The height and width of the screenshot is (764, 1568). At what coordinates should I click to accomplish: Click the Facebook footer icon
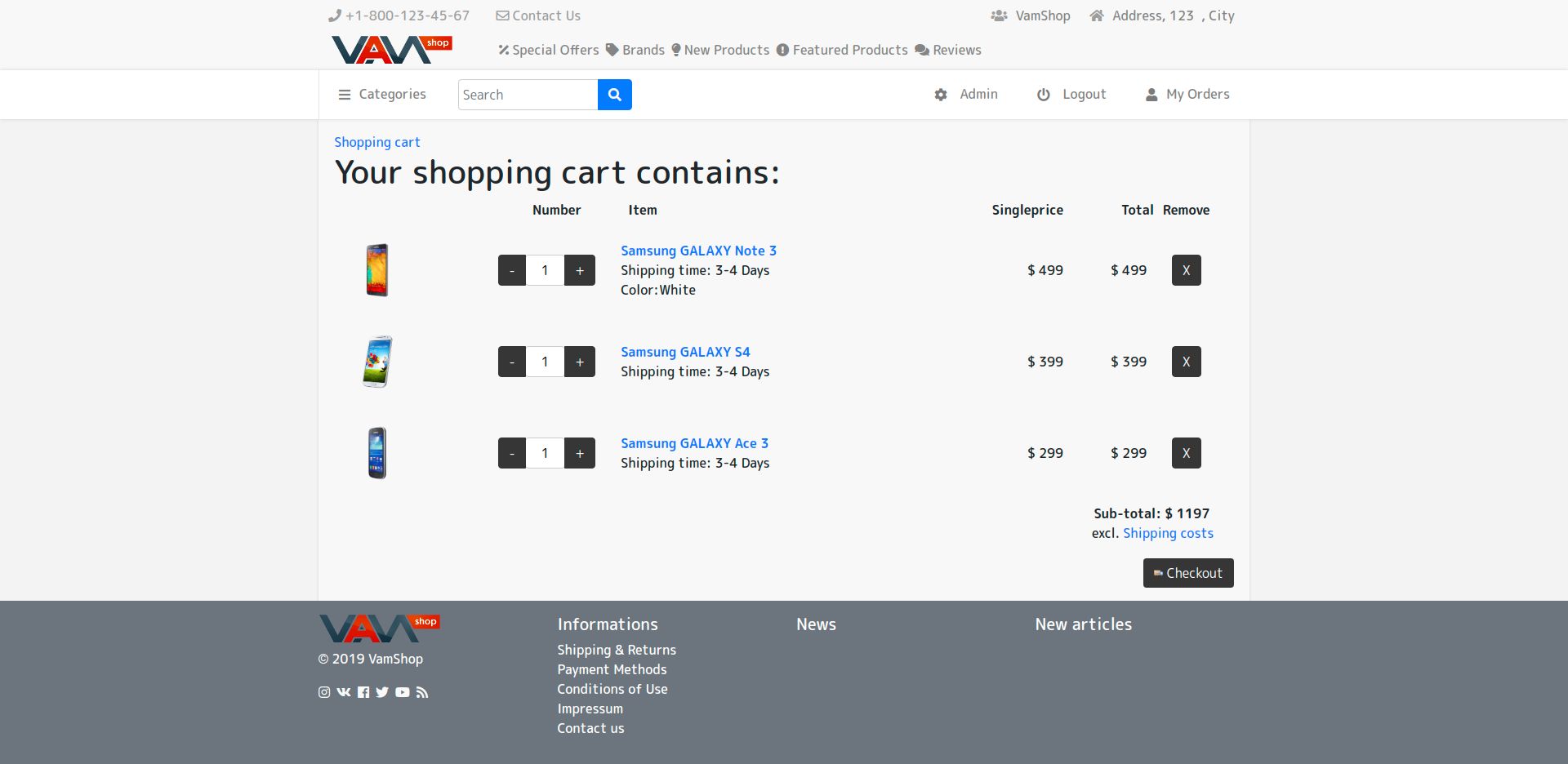363,692
